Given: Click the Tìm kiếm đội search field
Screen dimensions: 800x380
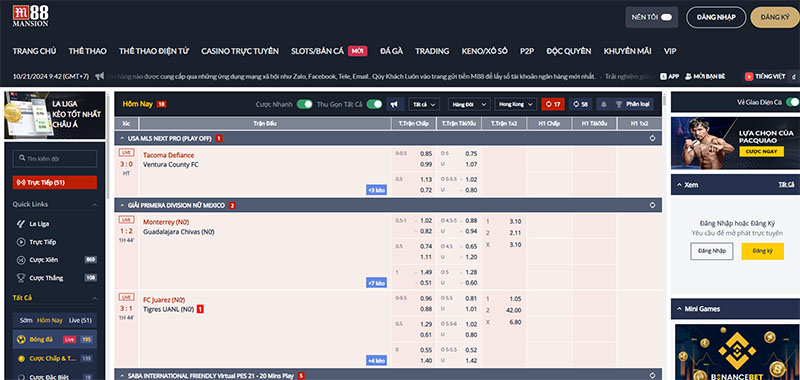Looking at the screenshot, I should pos(55,159).
